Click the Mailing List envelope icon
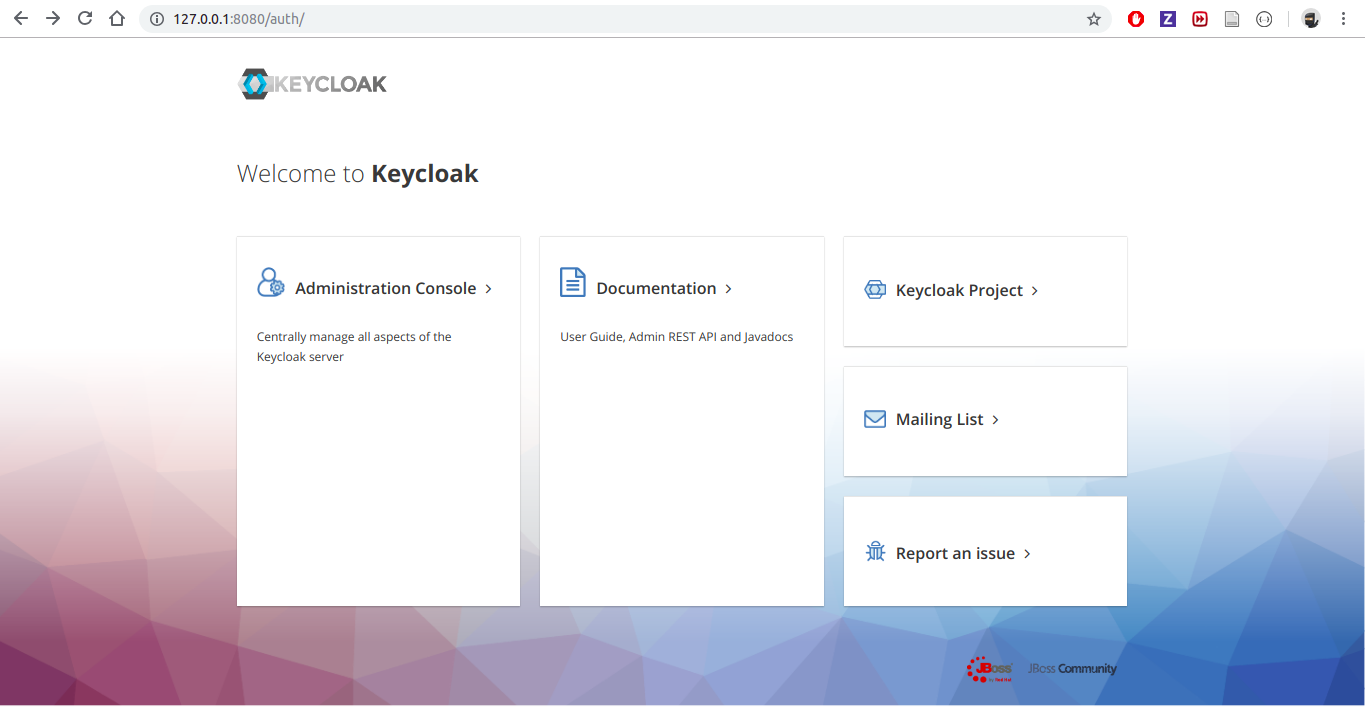Screen dimensions: 1365x707 coord(875,419)
